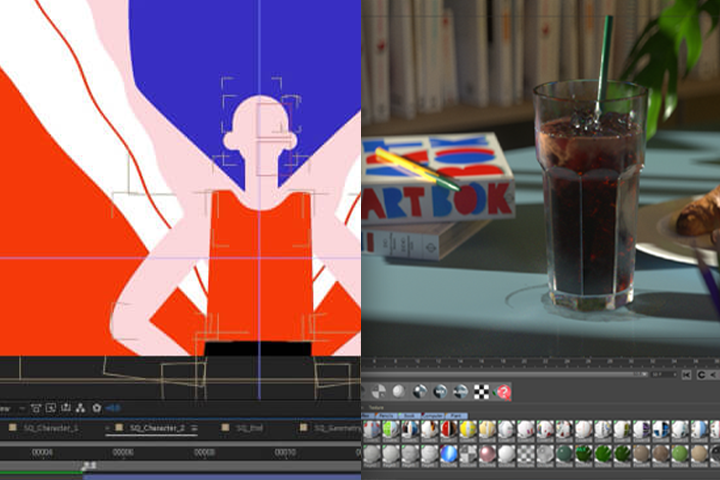Viewport: 720px width, 480px height.
Task: Click the blue +0.0 exposure value
Action: (112, 408)
